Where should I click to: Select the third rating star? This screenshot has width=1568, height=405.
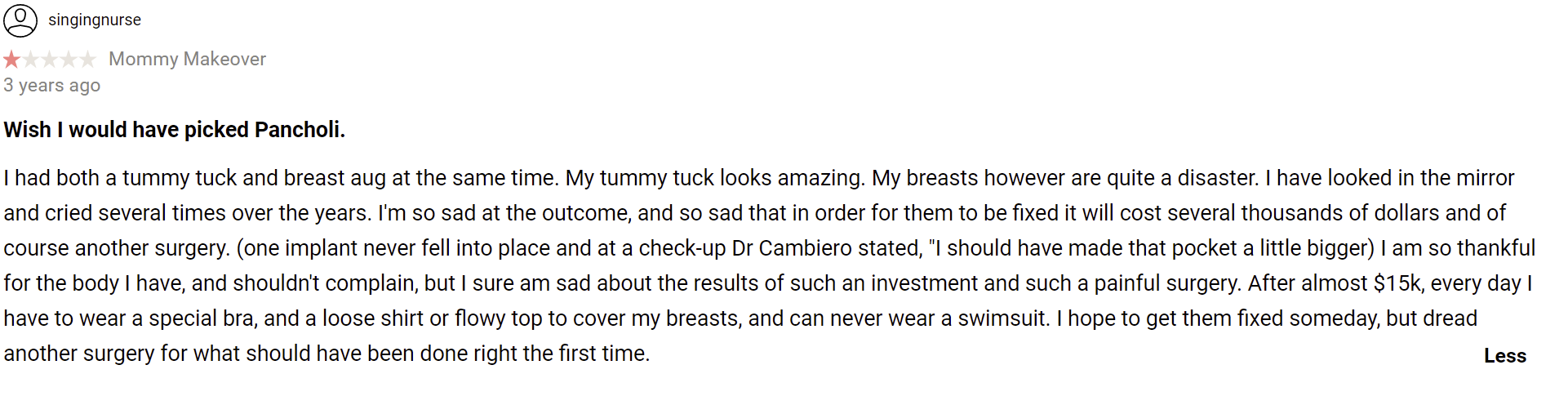click(50, 59)
